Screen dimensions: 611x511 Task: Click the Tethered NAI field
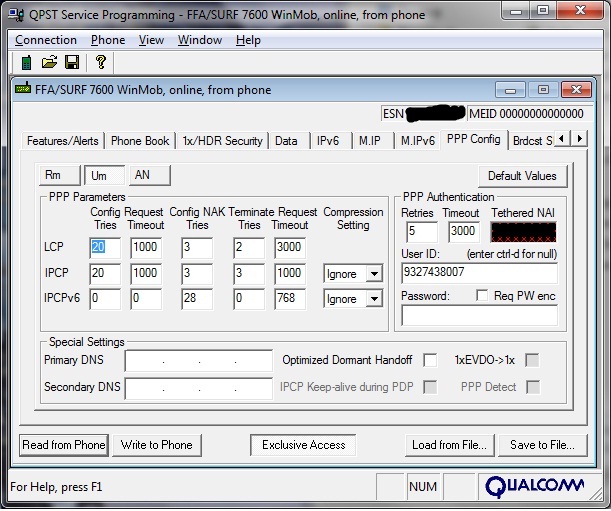(x=523, y=232)
